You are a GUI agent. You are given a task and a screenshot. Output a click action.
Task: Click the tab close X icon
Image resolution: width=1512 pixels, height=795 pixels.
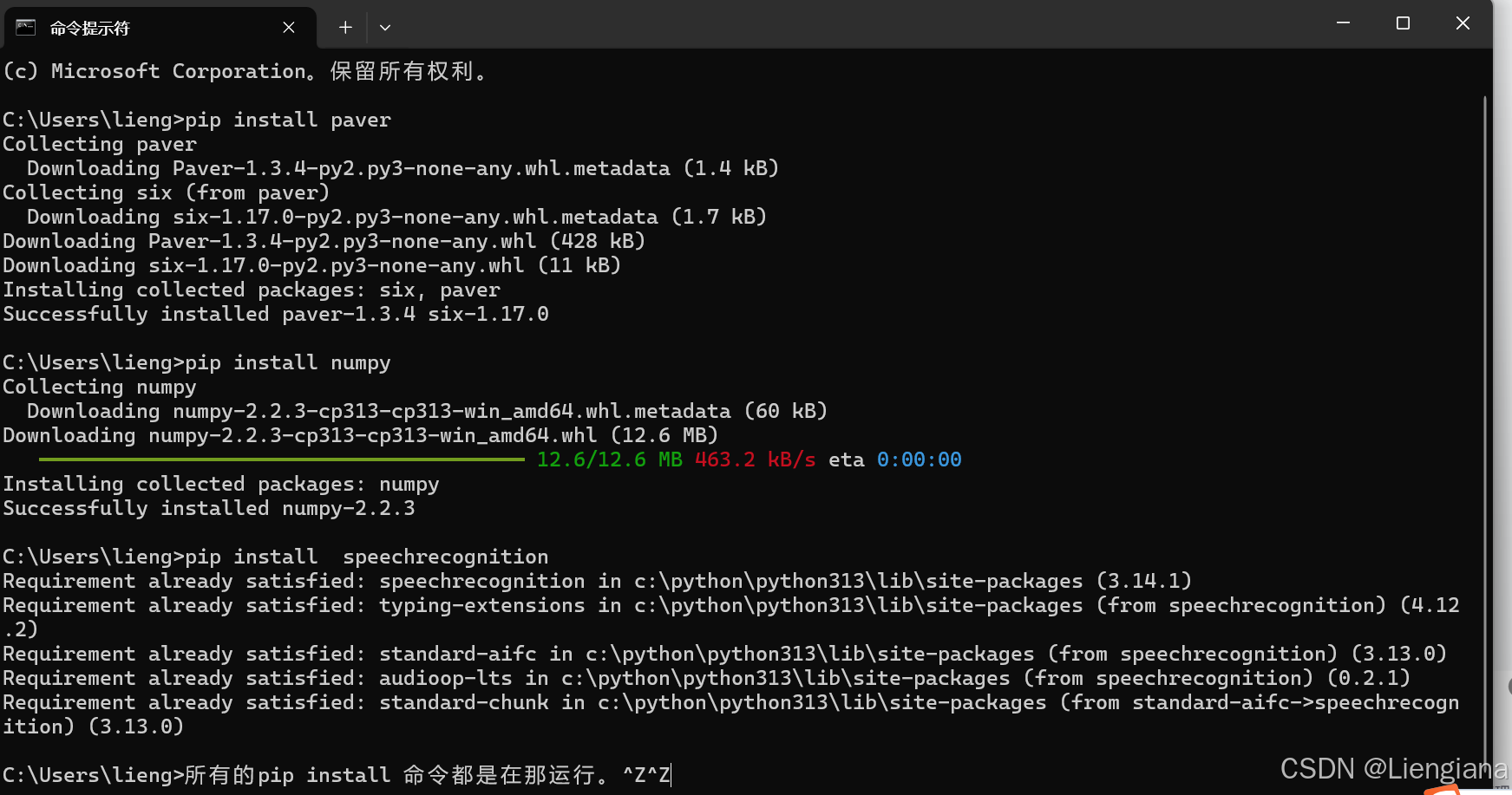coord(289,27)
